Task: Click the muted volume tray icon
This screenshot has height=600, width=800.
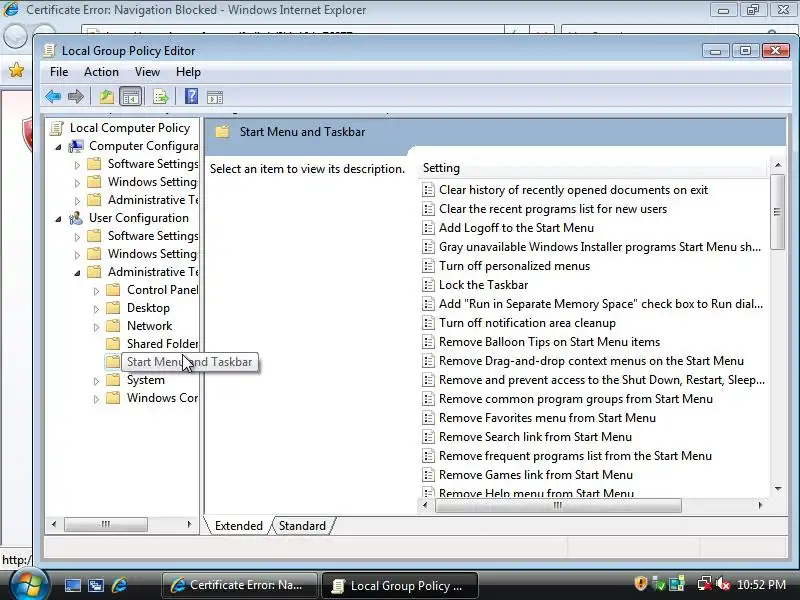Action: click(722, 584)
